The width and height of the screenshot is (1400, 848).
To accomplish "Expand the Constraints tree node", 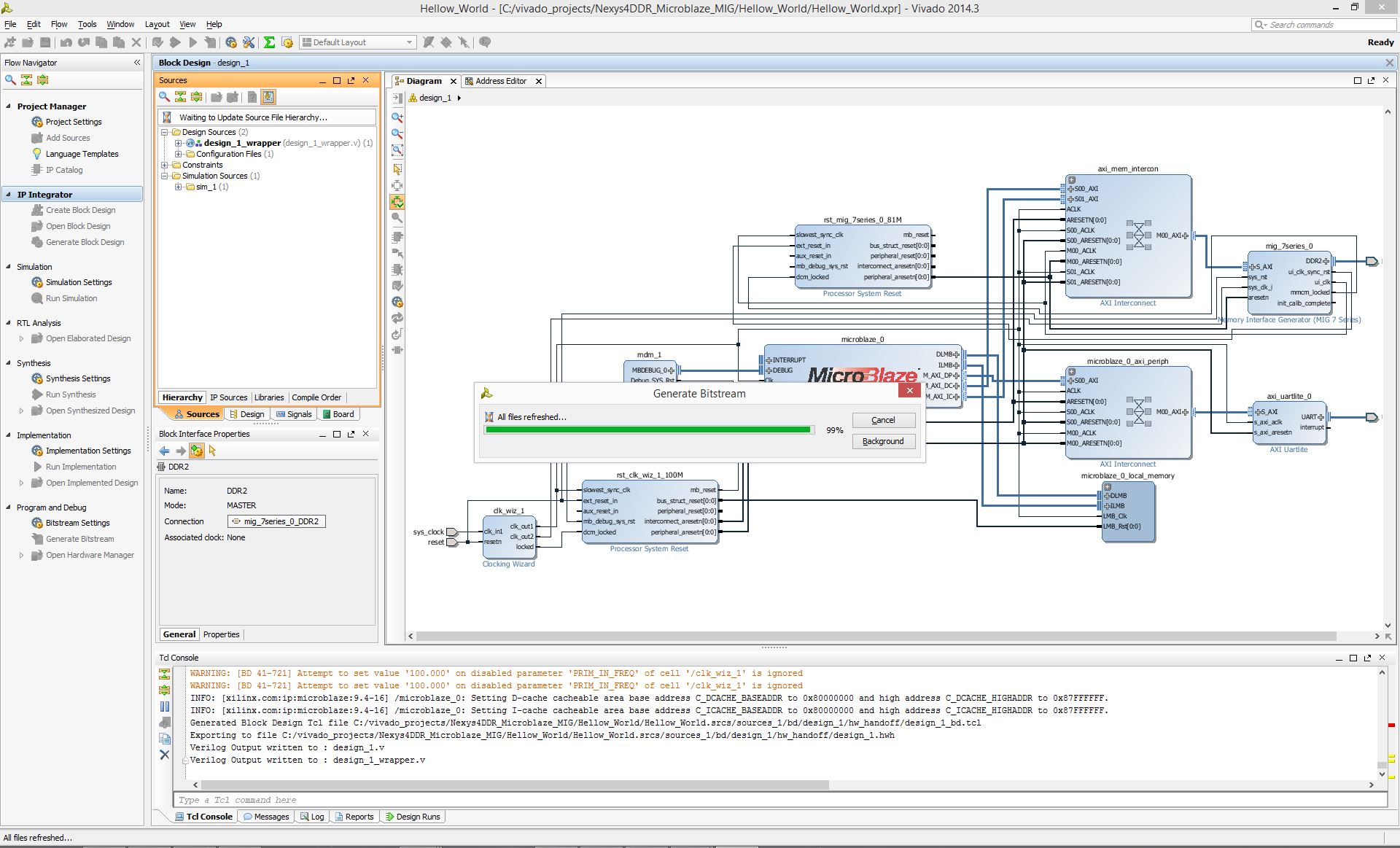I will click(165, 165).
